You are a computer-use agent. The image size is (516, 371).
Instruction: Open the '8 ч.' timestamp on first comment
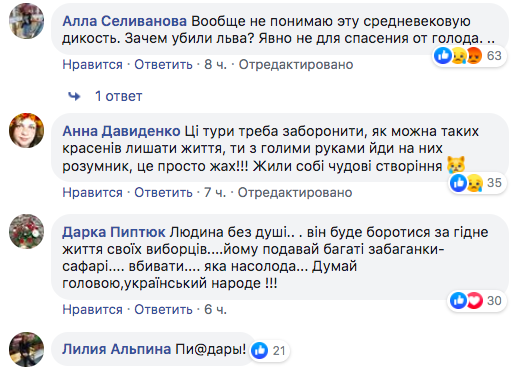coord(215,64)
